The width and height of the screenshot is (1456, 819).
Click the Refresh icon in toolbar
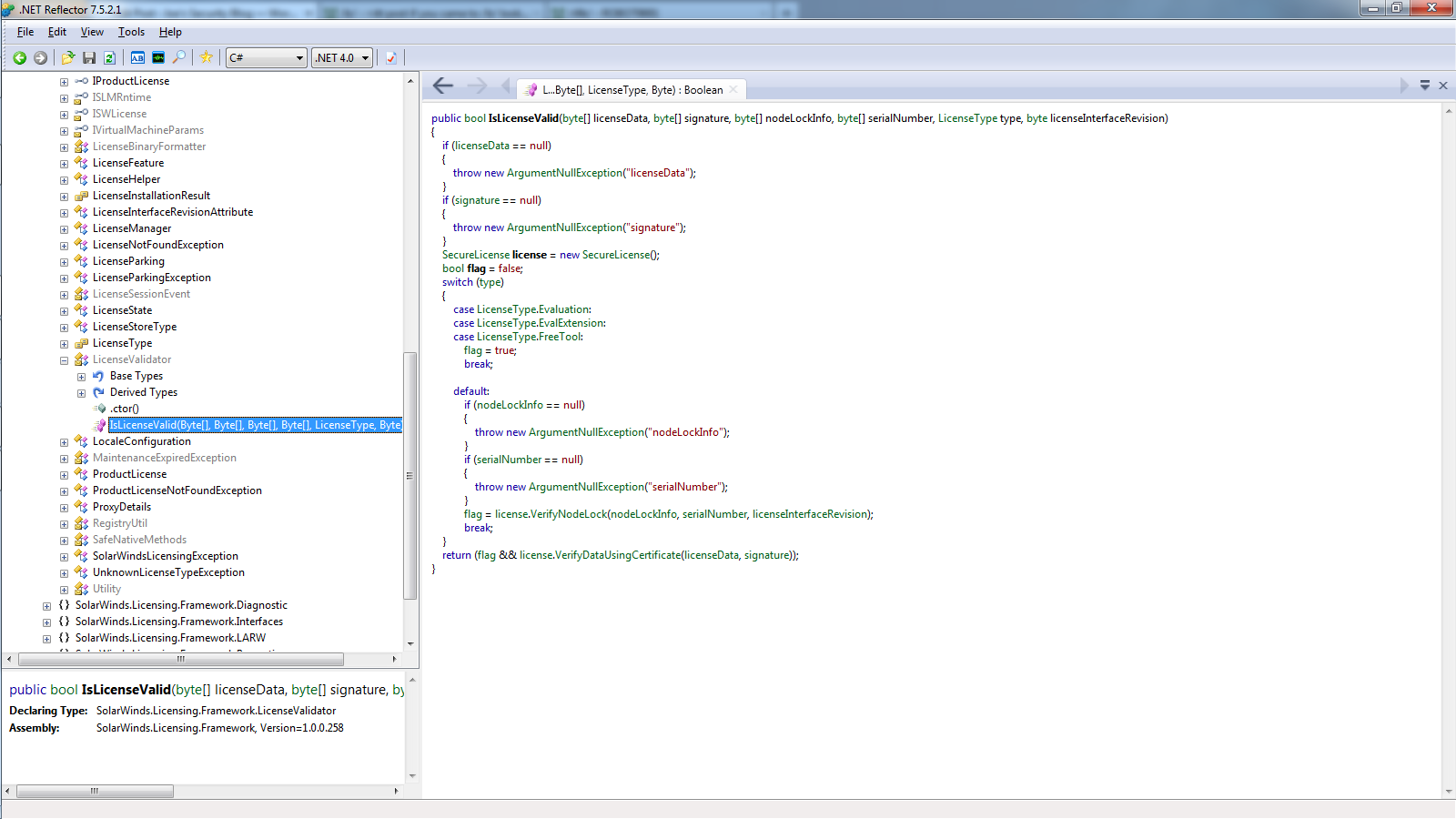click(x=109, y=57)
